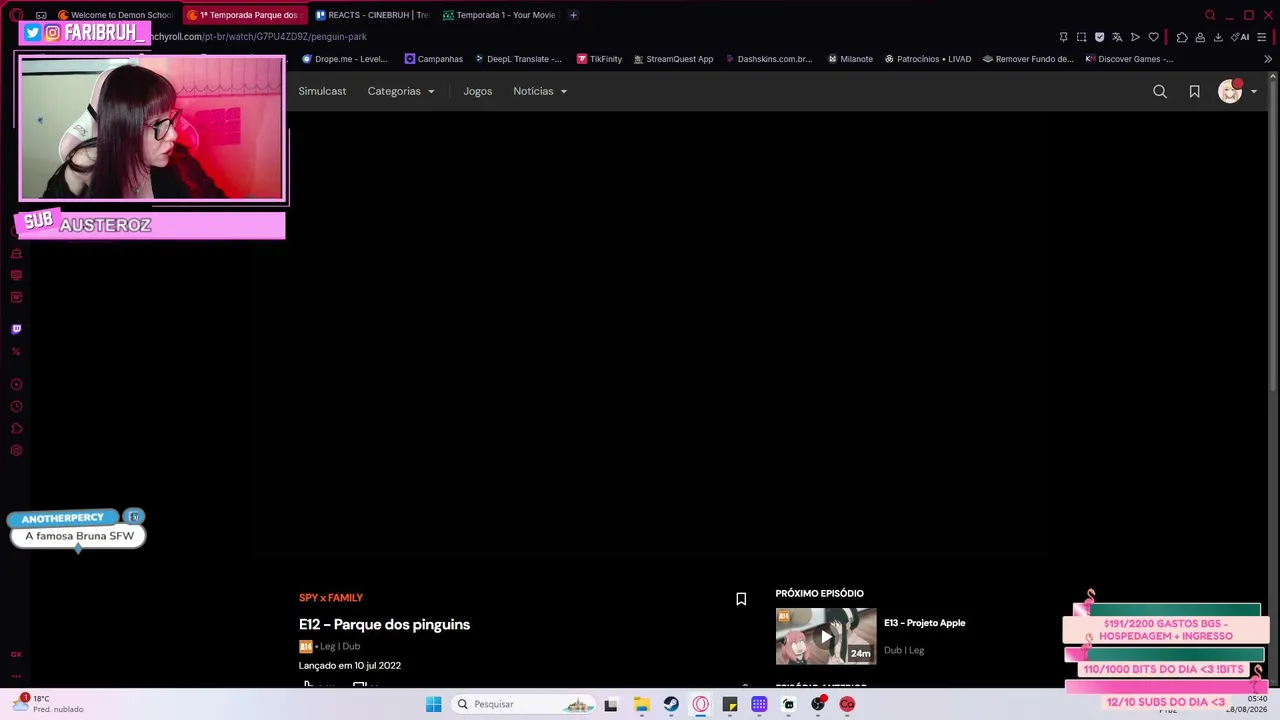Screen dimensions: 1280x720
Task: Add page to bookmarks heart icon
Action: coord(1153,37)
